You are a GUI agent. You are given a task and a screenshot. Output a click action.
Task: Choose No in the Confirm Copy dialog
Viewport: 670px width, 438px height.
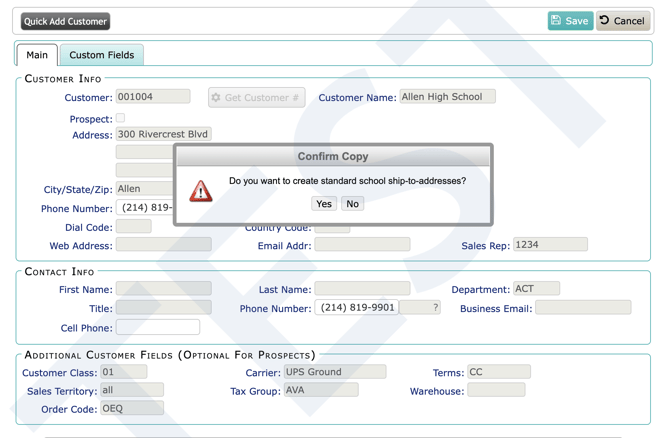click(x=353, y=204)
